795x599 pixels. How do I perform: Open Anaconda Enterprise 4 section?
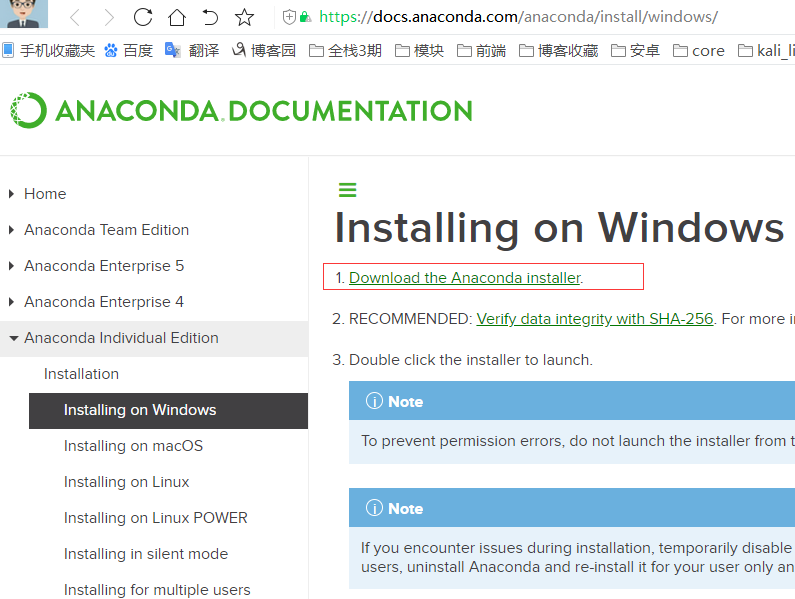pos(104,302)
